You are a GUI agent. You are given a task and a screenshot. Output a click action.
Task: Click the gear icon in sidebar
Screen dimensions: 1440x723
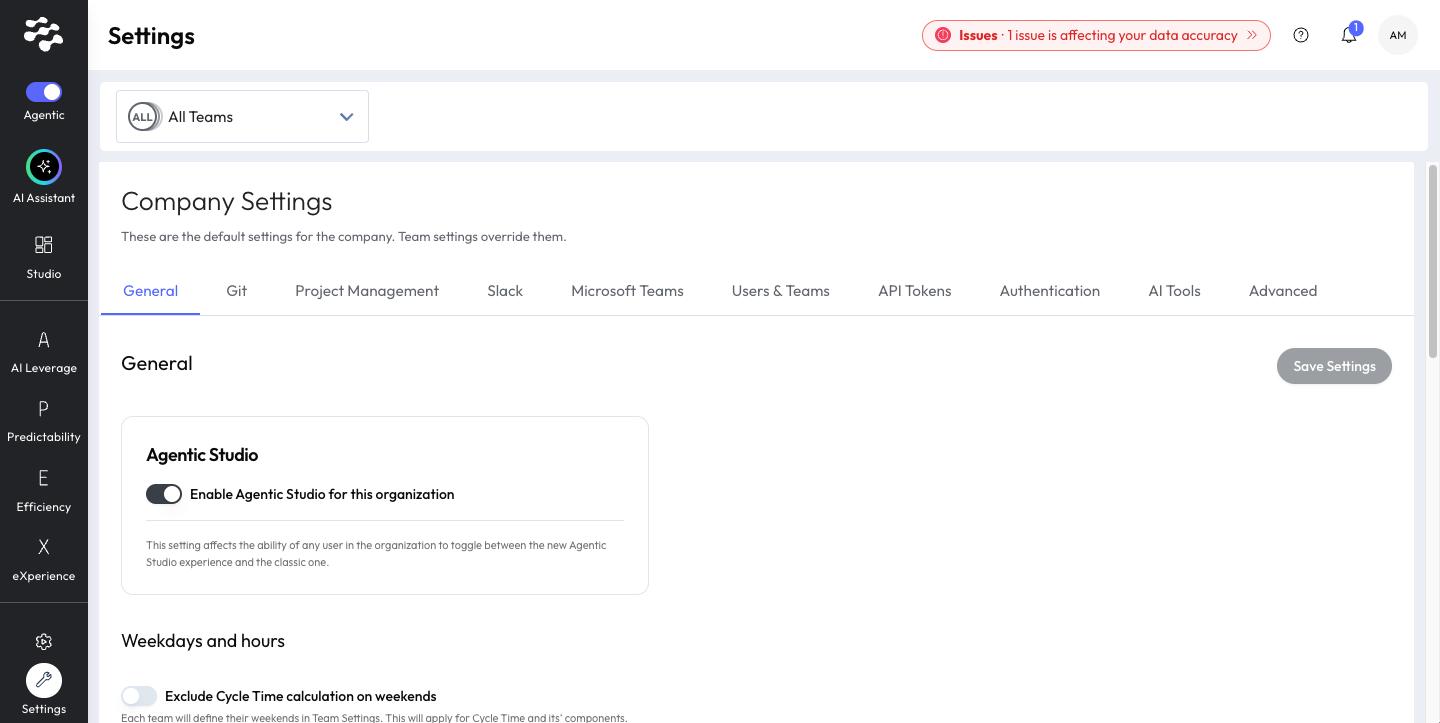(44, 642)
